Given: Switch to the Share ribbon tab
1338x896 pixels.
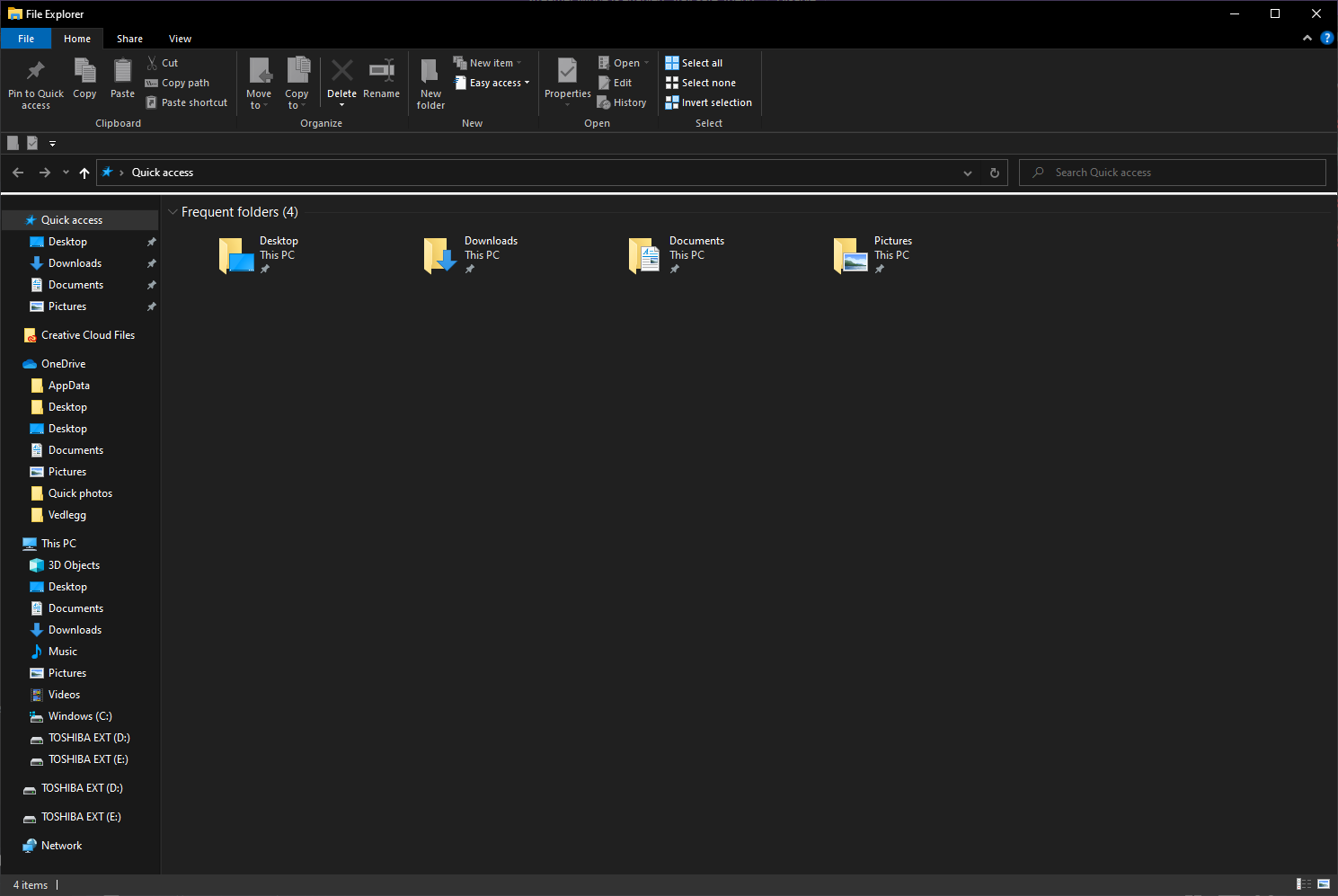Looking at the screenshot, I should 129,39.
